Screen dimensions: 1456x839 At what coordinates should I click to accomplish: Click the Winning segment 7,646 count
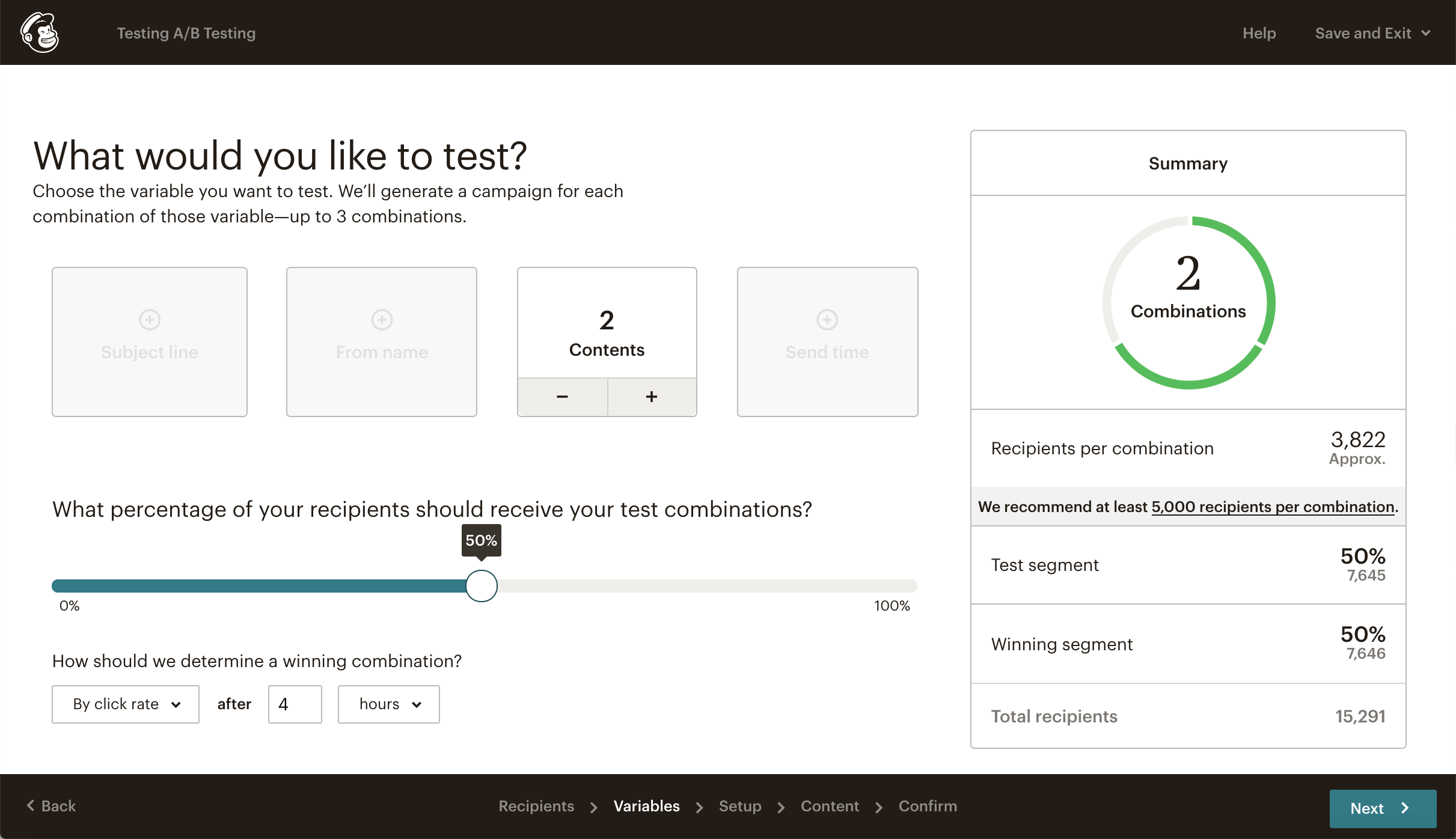pos(1366,653)
